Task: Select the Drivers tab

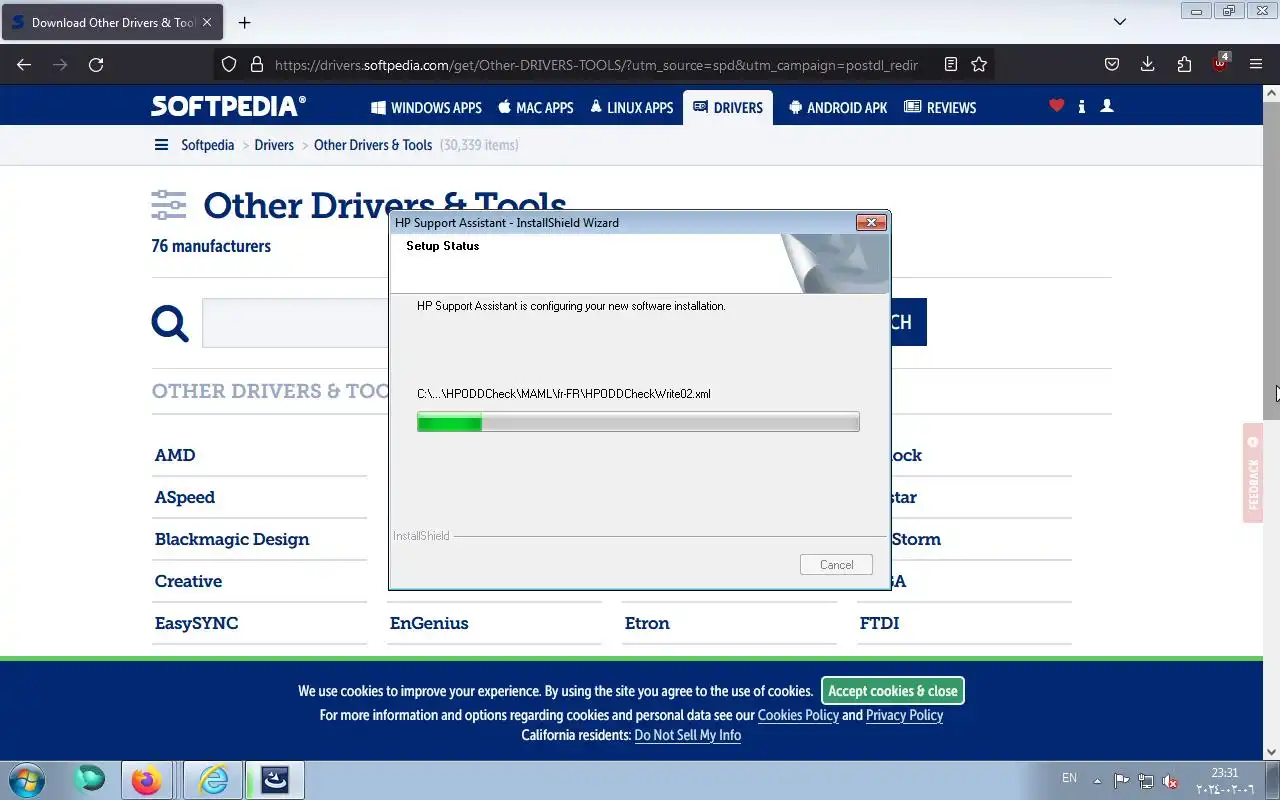Action: [x=727, y=107]
